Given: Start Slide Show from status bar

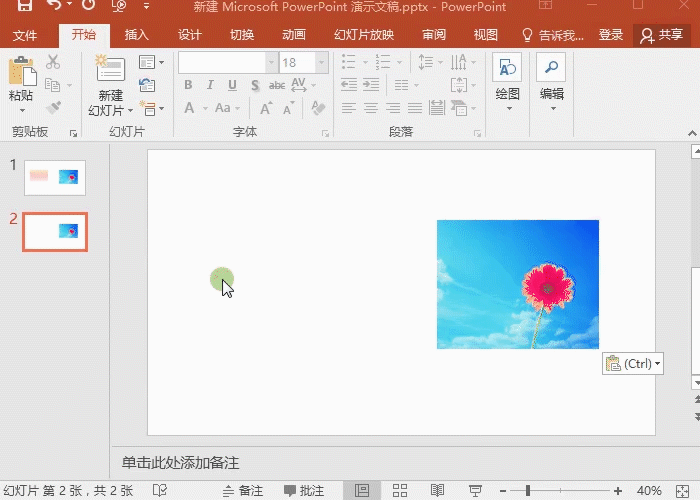Looking at the screenshot, I should (475, 491).
